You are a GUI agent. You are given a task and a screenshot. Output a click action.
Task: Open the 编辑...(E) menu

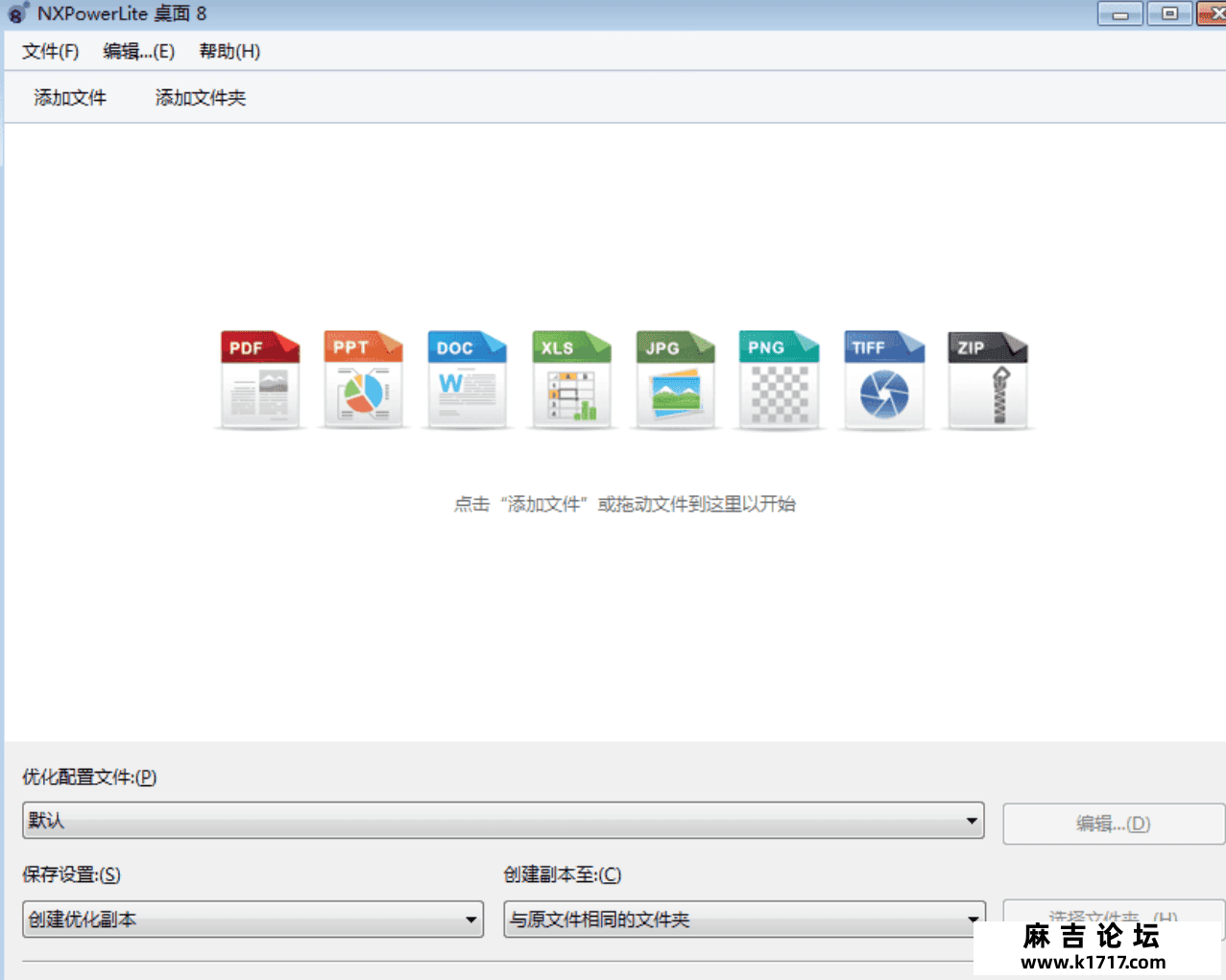pyautogui.click(x=139, y=51)
